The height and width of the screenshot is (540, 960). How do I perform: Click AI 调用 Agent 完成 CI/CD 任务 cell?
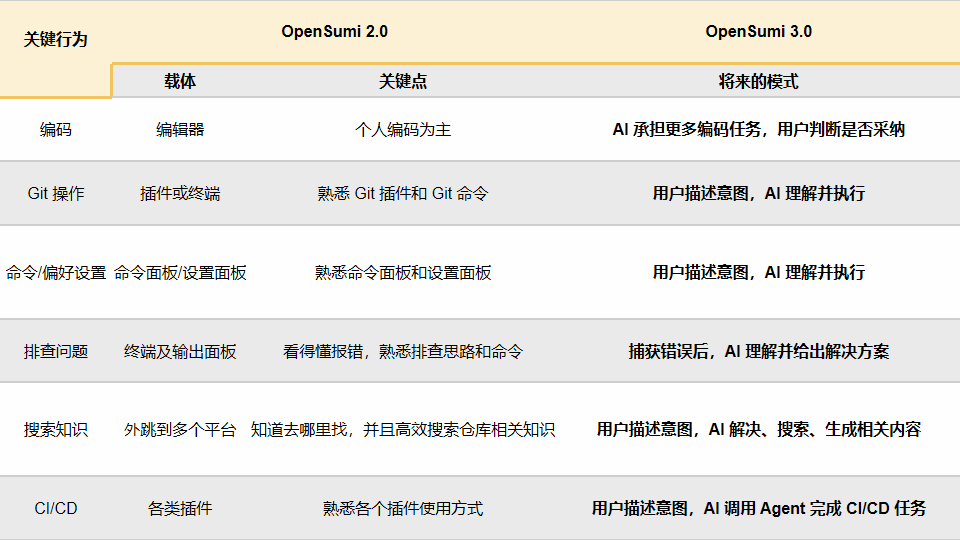point(759,509)
